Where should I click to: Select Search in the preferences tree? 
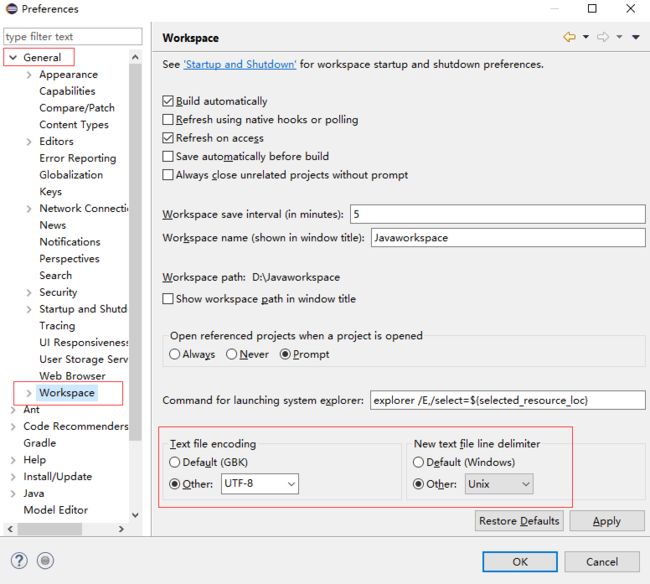pos(56,275)
